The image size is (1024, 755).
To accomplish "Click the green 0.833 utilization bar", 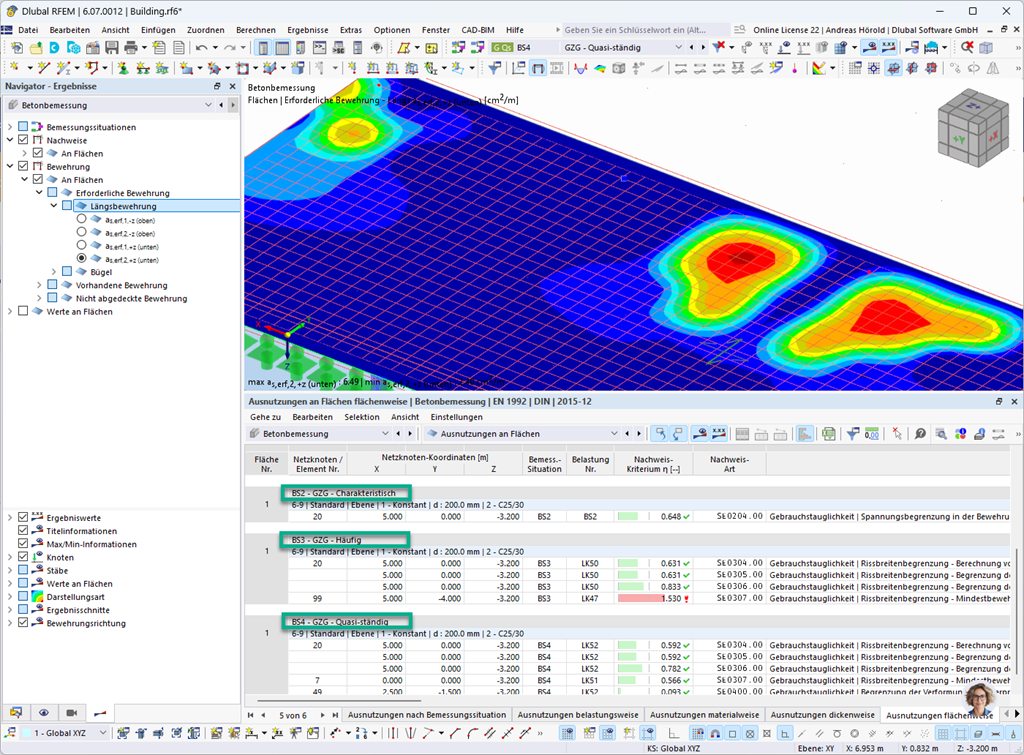I will pyautogui.click(x=630, y=586).
